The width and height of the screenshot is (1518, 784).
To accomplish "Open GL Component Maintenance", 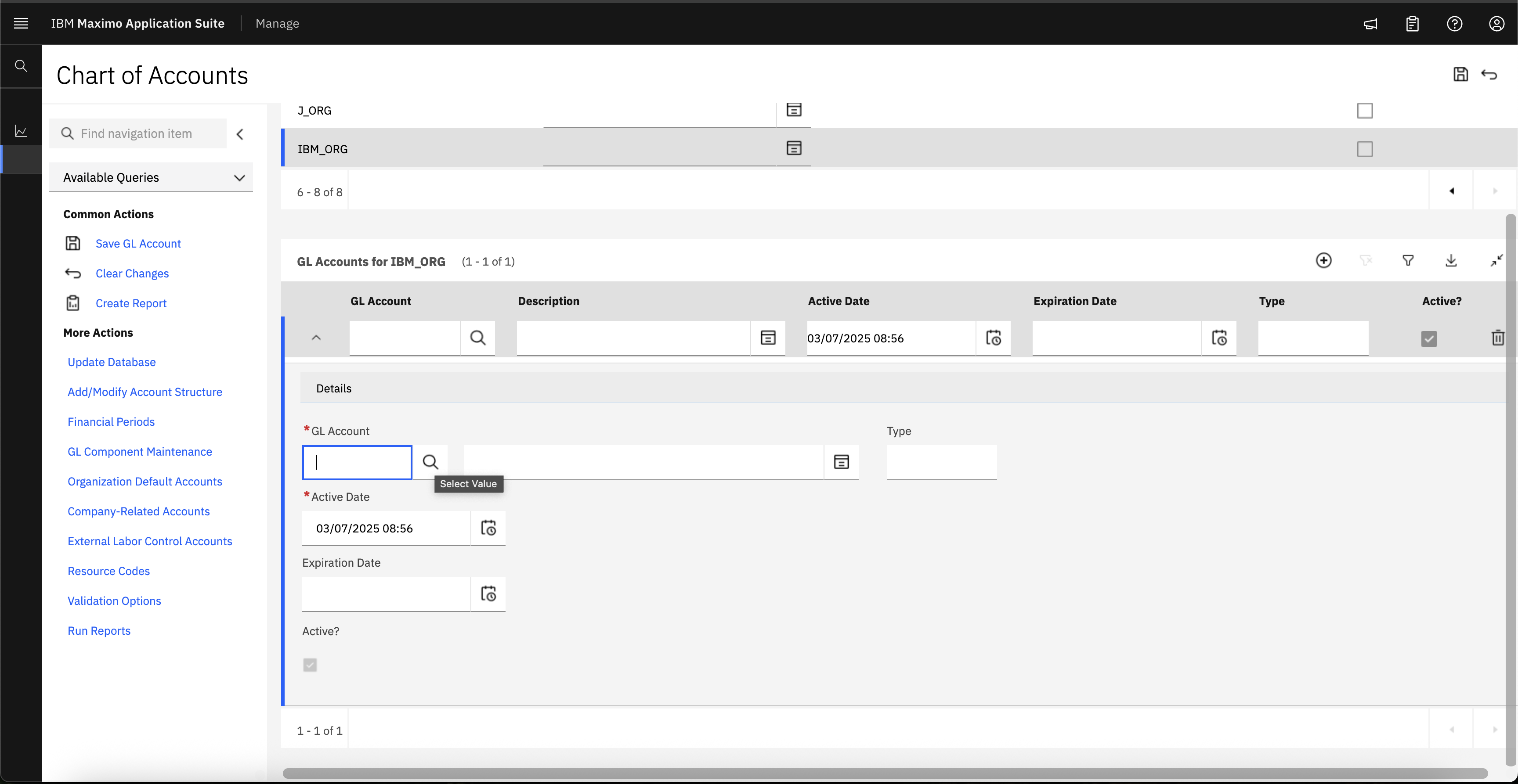I will (140, 452).
